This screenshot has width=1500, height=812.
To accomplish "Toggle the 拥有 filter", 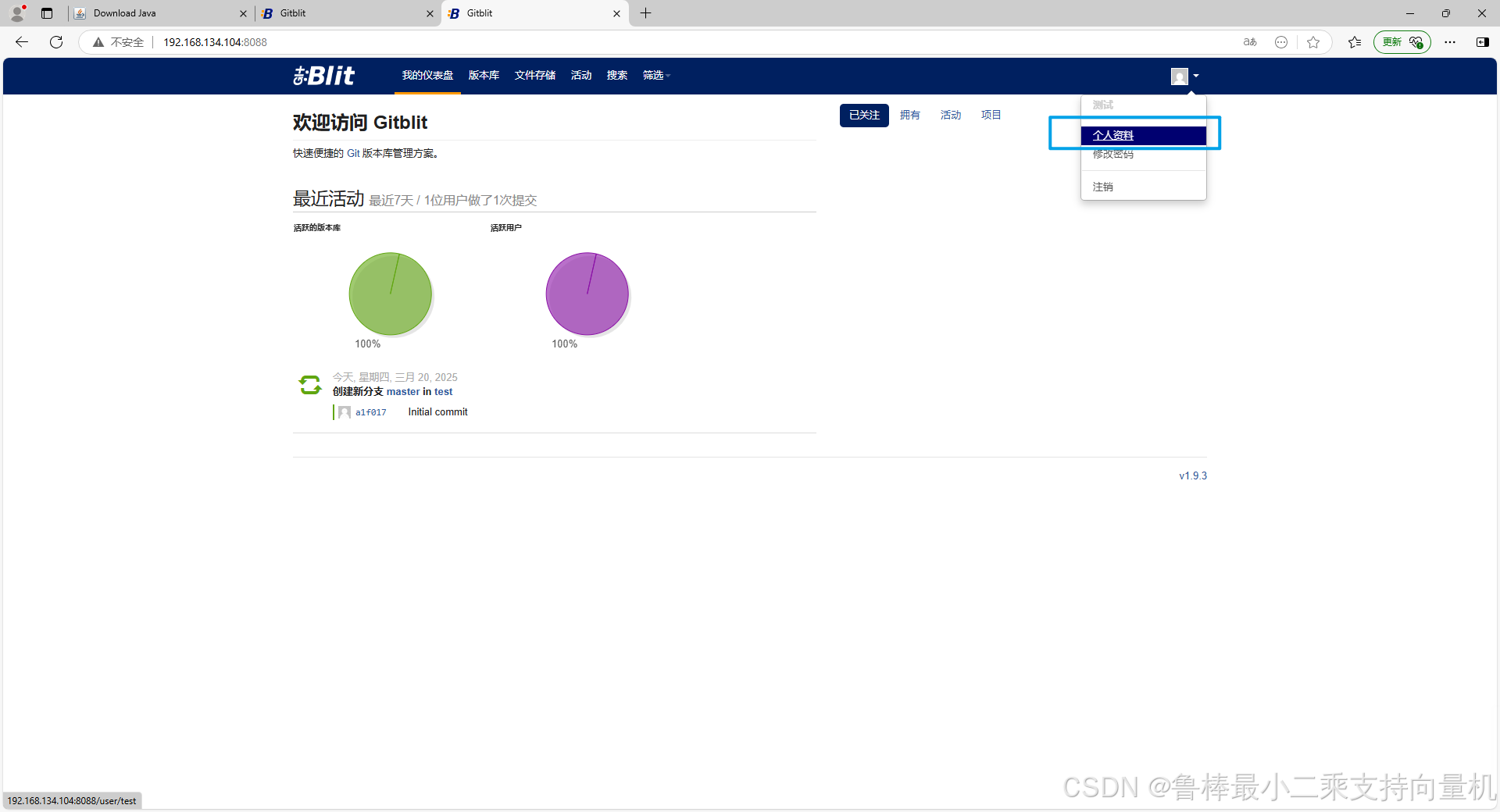I will (x=909, y=115).
